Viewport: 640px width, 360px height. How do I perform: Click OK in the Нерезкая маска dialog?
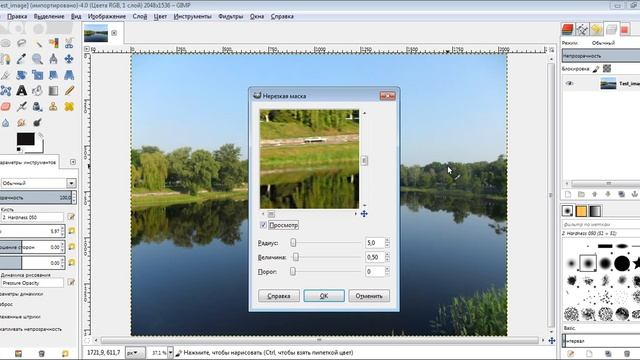tap(324, 296)
